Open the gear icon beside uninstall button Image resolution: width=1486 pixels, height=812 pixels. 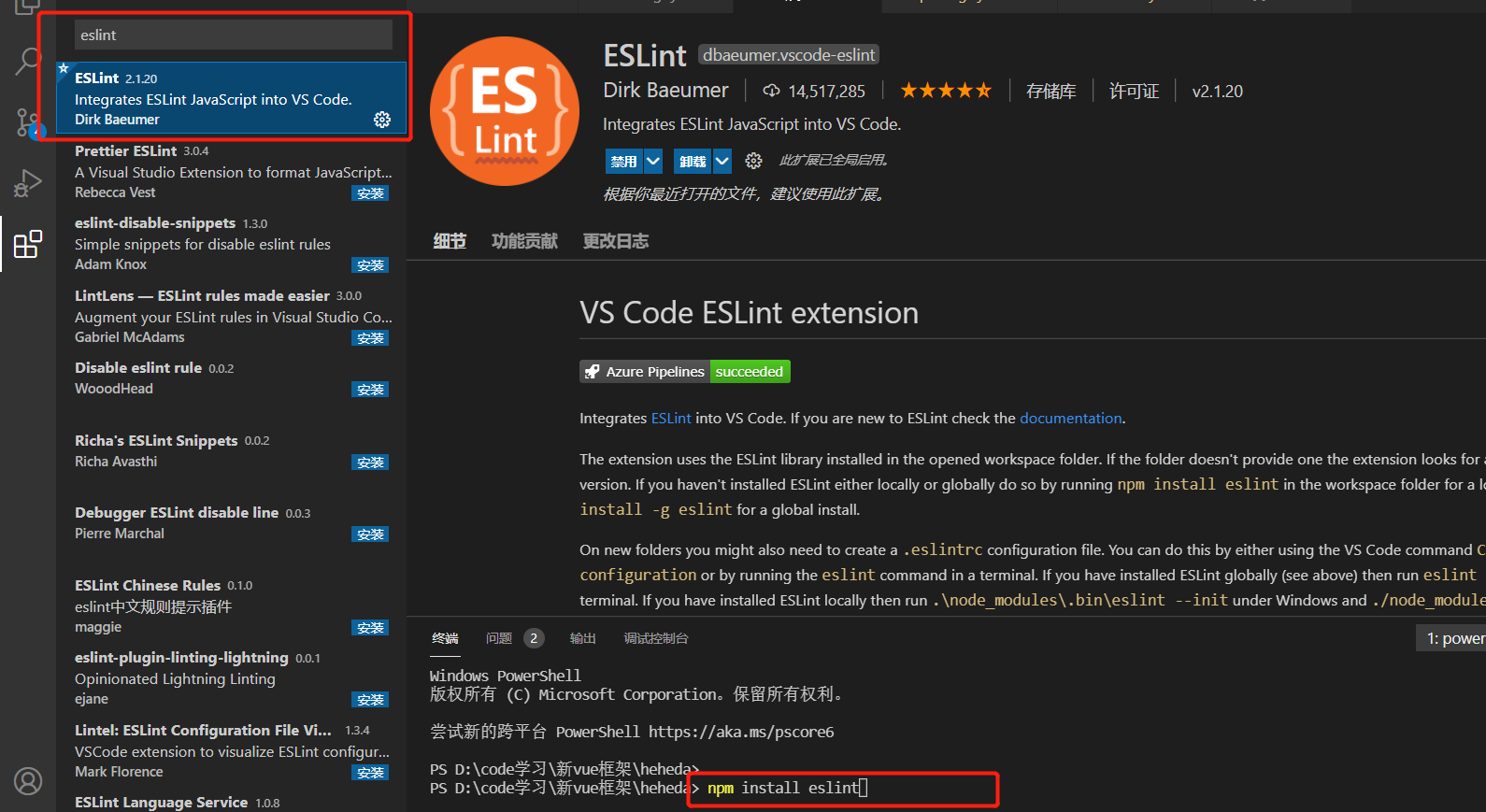tap(753, 162)
